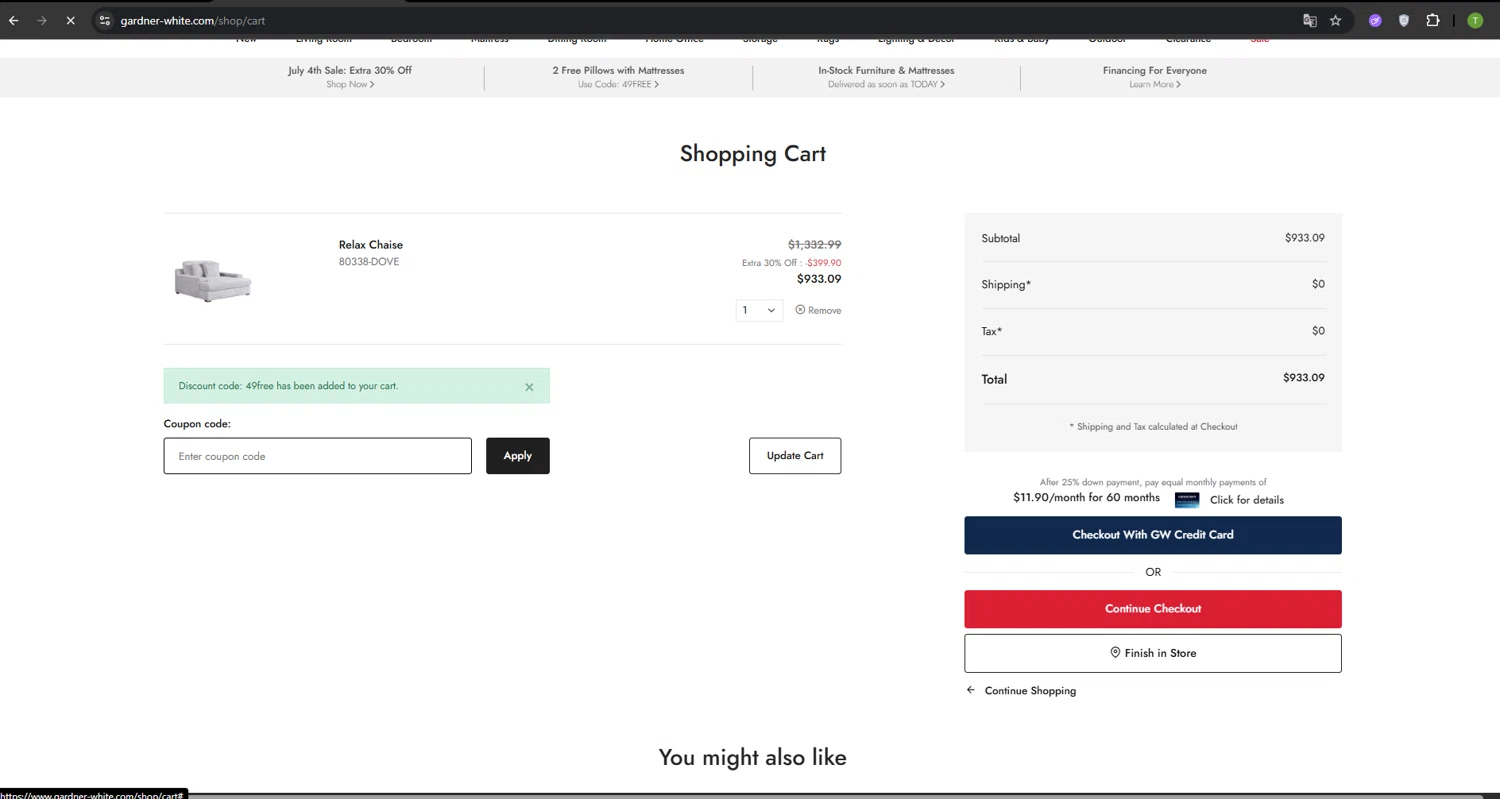Dismiss the discount code added alert

click(529, 387)
